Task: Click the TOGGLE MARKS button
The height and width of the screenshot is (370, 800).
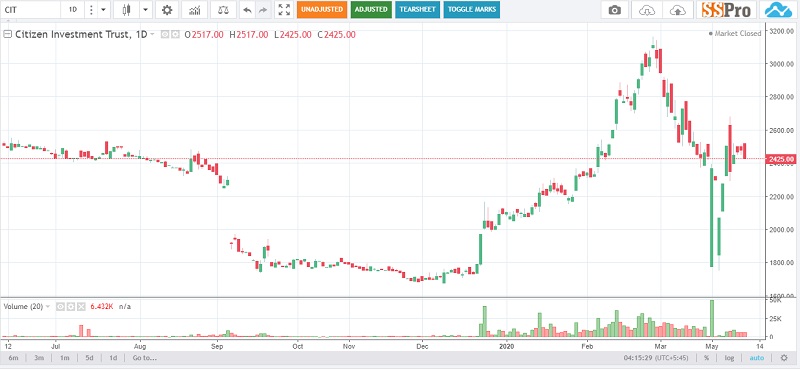Action: click(x=471, y=10)
